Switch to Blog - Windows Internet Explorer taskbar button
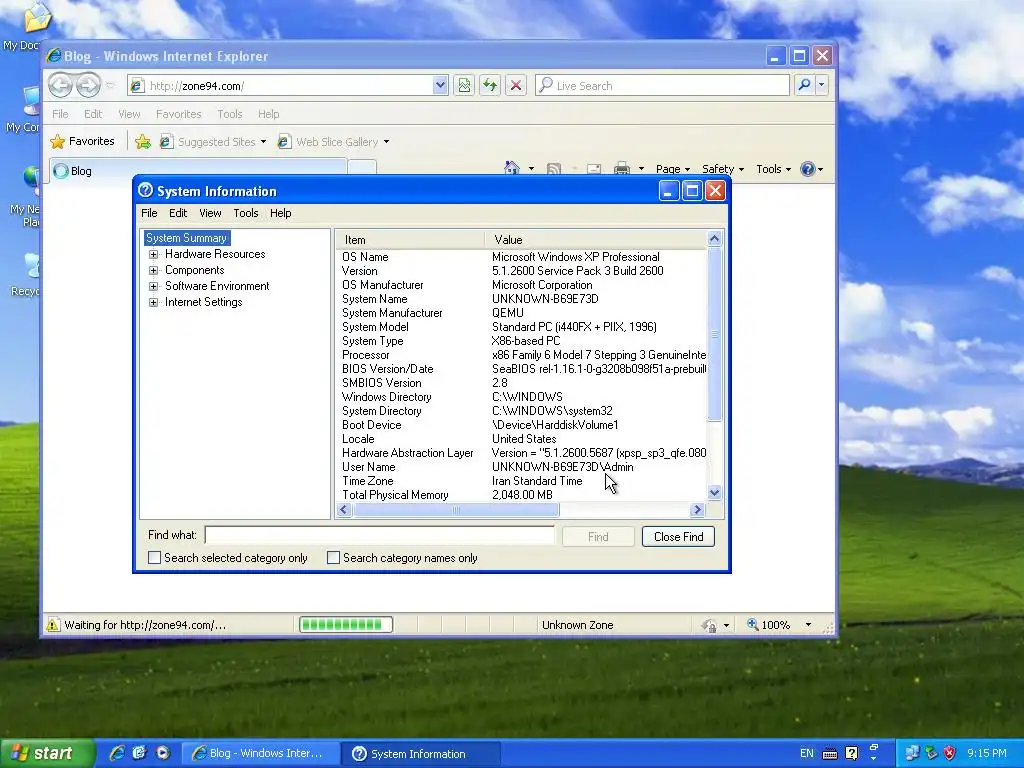The image size is (1024, 768). tap(260, 753)
